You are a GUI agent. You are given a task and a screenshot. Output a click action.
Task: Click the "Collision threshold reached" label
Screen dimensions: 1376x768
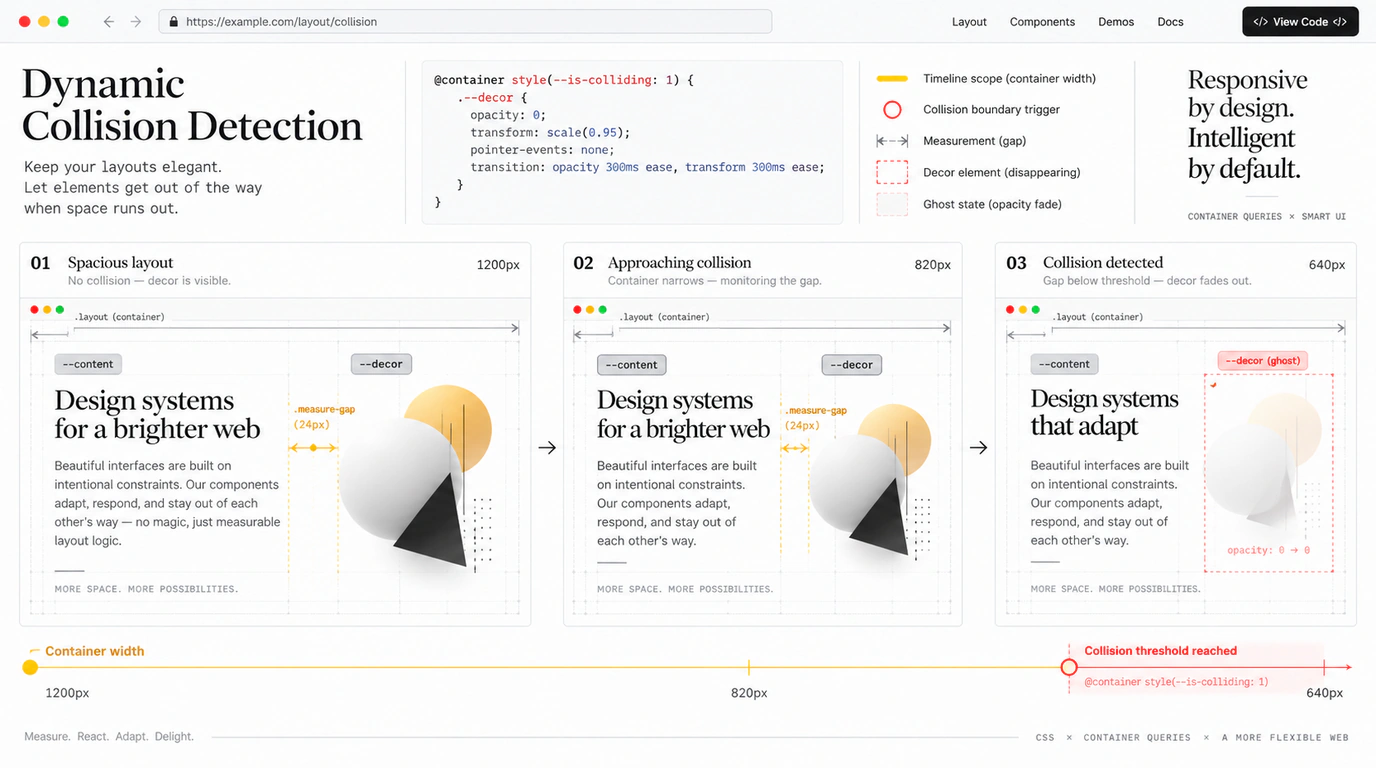(1161, 650)
